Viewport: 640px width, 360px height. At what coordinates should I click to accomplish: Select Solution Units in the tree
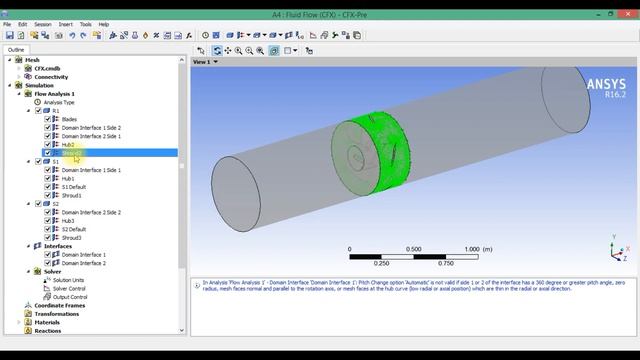68,280
